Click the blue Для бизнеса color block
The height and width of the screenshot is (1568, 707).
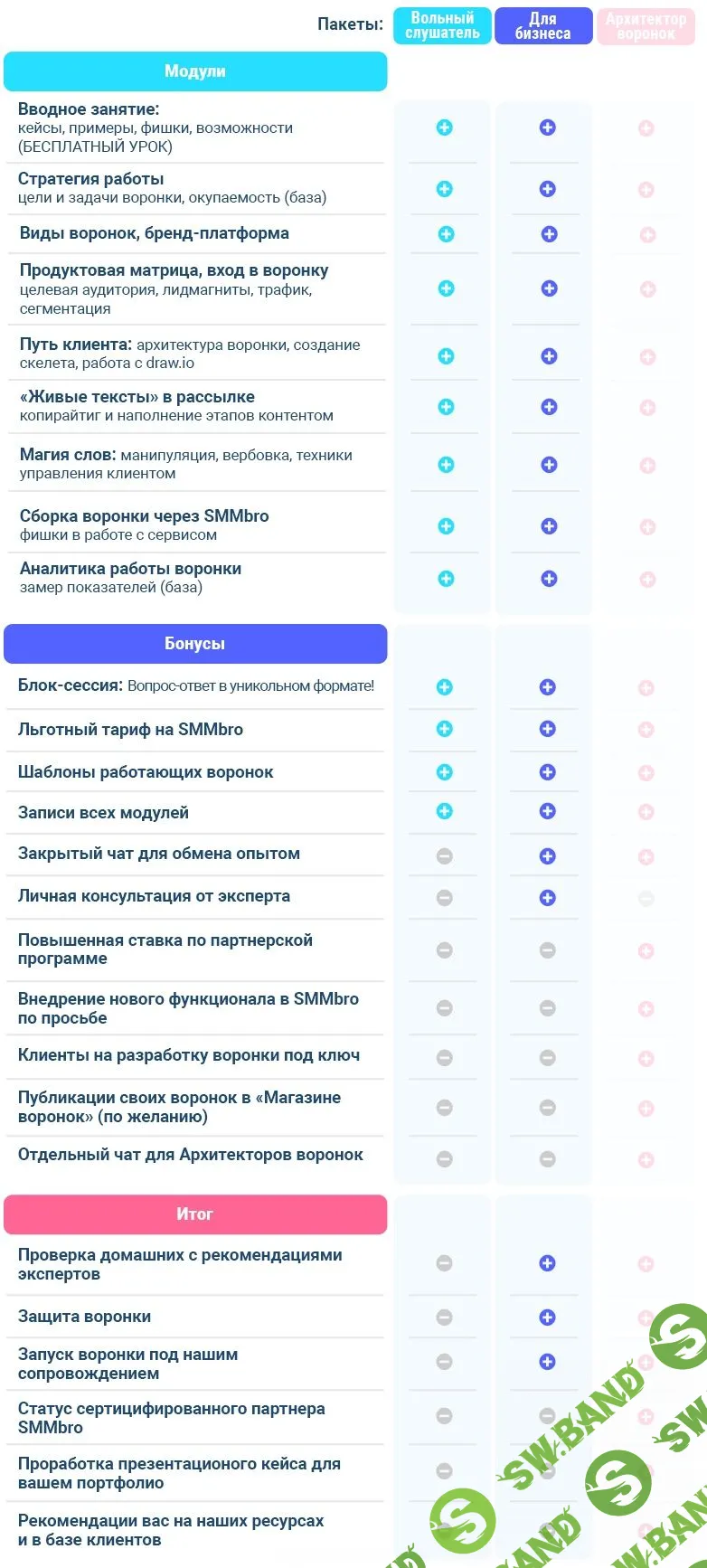tap(543, 25)
